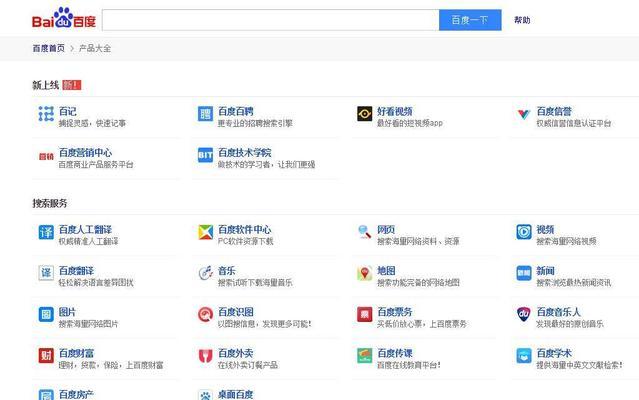The image size is (639, 400).
Task: Open the 好看视频 title link
Action: pos(394,111)
